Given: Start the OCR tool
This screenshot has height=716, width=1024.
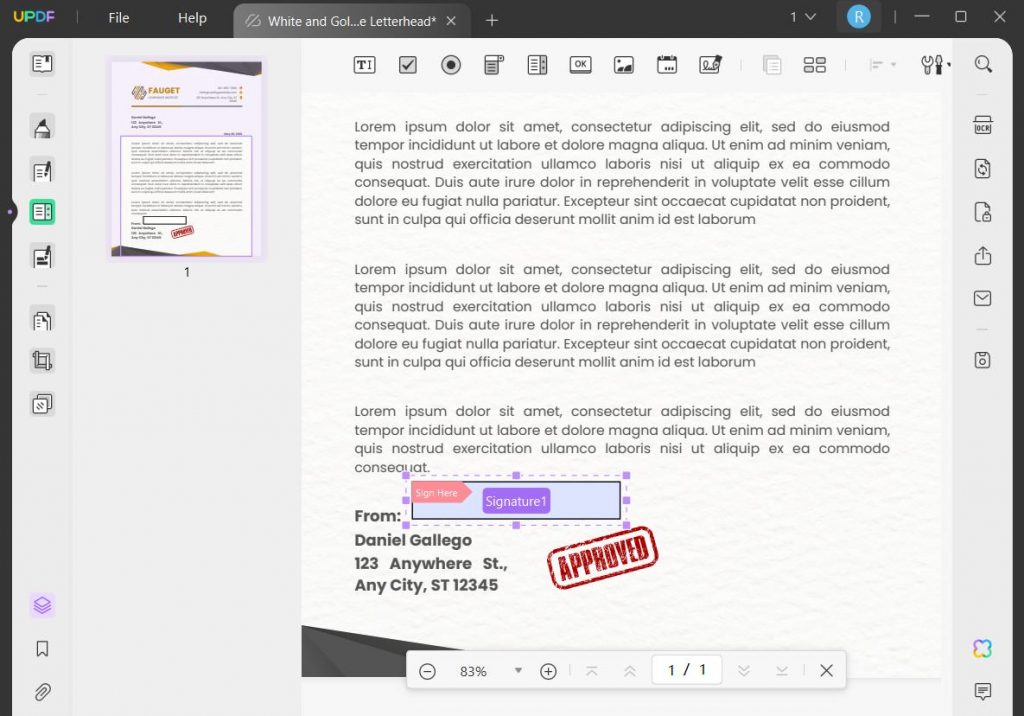Looking at the screenshot, I should click(983, 124).
